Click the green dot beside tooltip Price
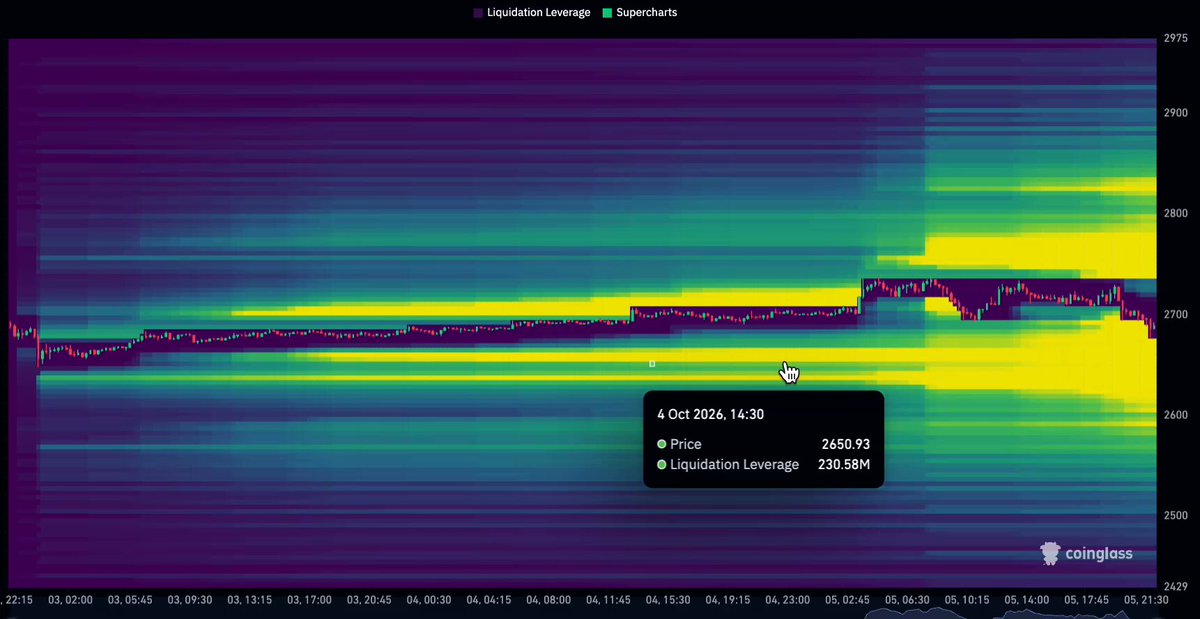This screenshot has height=619, width=1200. point(661,444)
